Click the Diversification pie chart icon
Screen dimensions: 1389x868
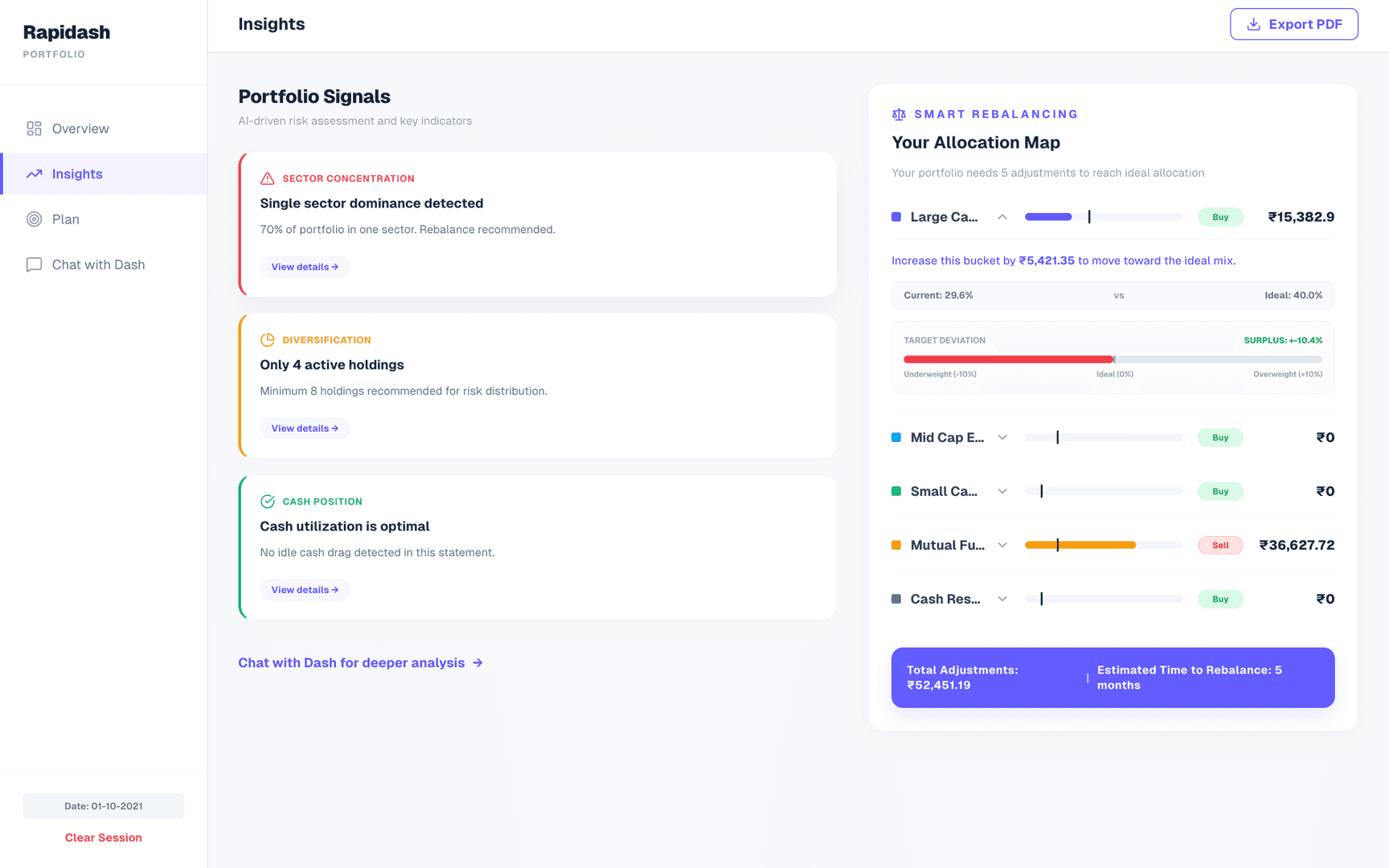(268, 340)
